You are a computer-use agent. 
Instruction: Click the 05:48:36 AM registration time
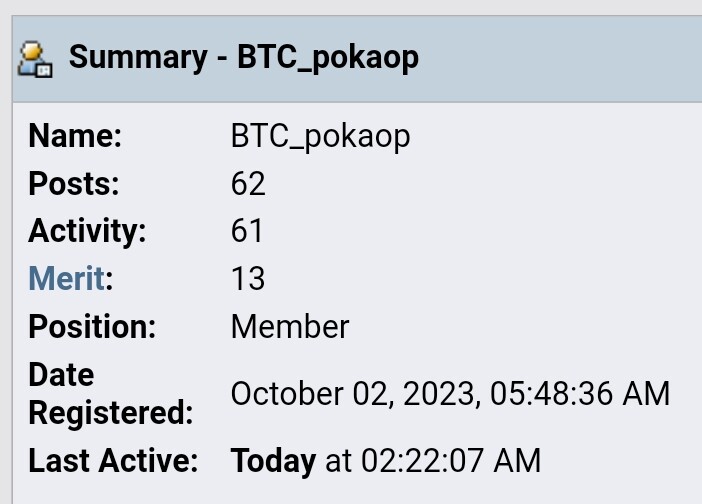[x=580, y=394]
